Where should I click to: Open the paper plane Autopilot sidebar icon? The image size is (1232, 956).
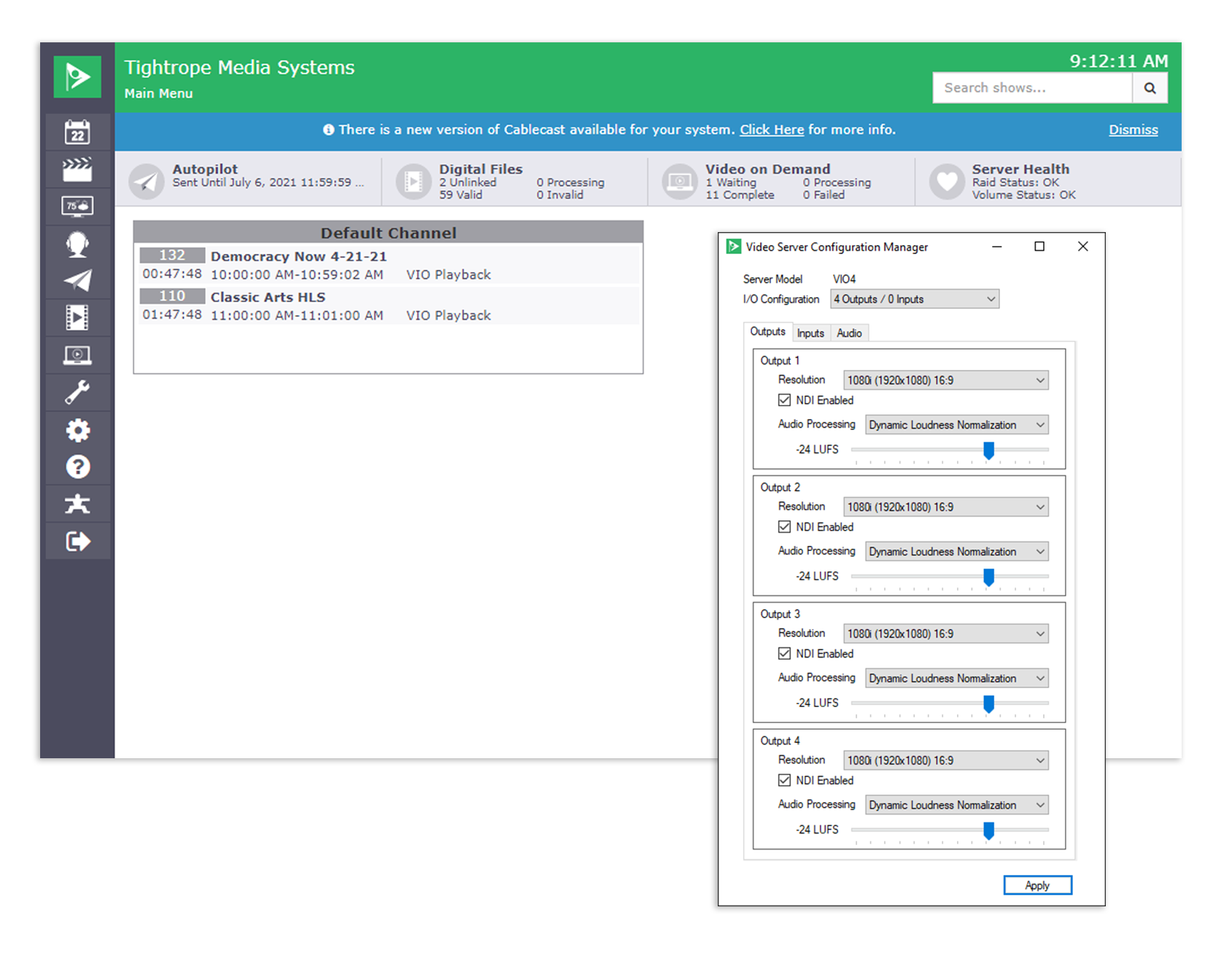pyautogui.click(x=77, y=281)
